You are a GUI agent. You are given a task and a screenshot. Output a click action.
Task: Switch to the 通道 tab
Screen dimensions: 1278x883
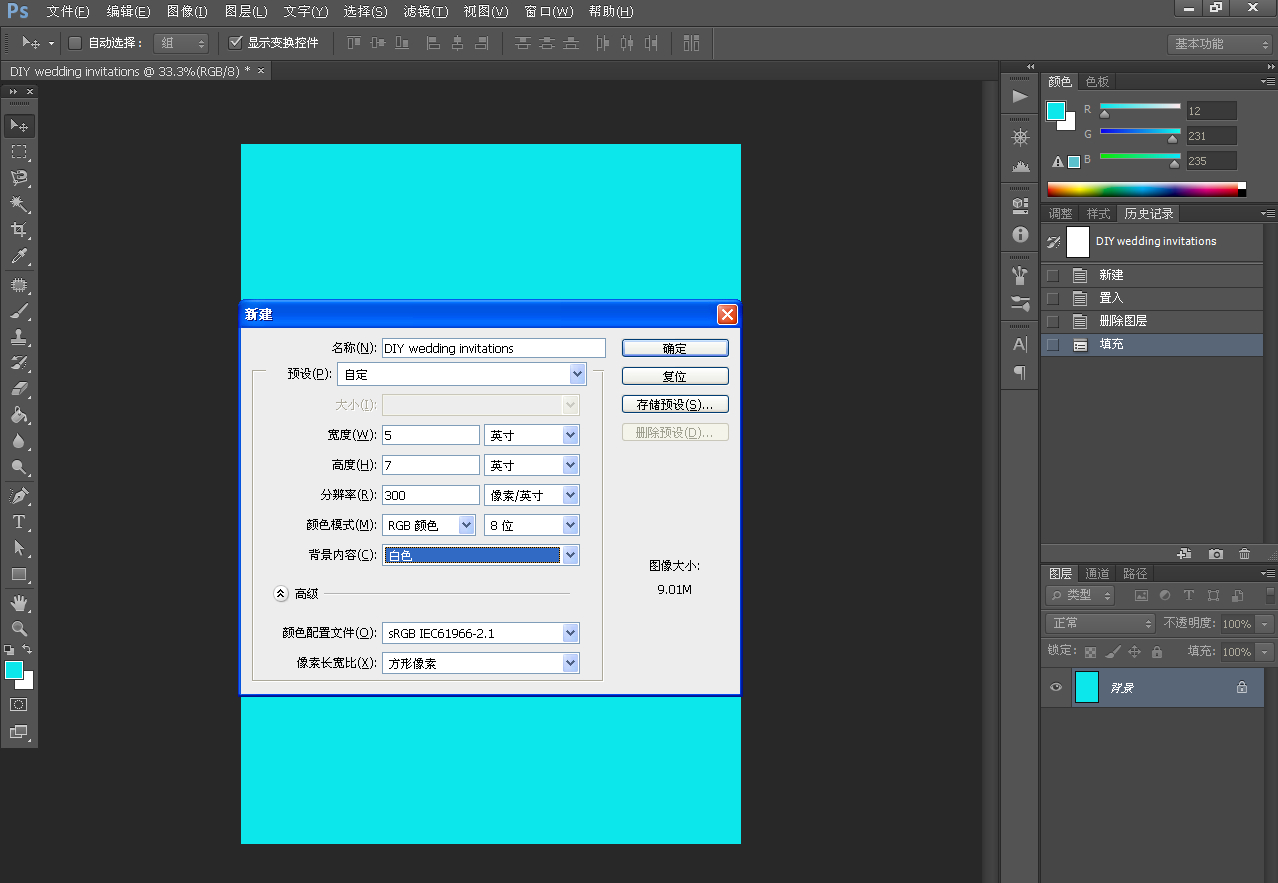(x=1097, y=573)
